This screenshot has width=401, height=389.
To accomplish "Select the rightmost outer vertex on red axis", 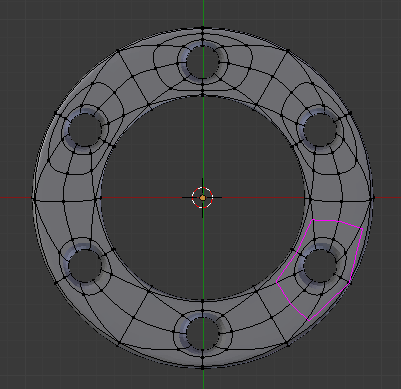I will tap(373, 198).
